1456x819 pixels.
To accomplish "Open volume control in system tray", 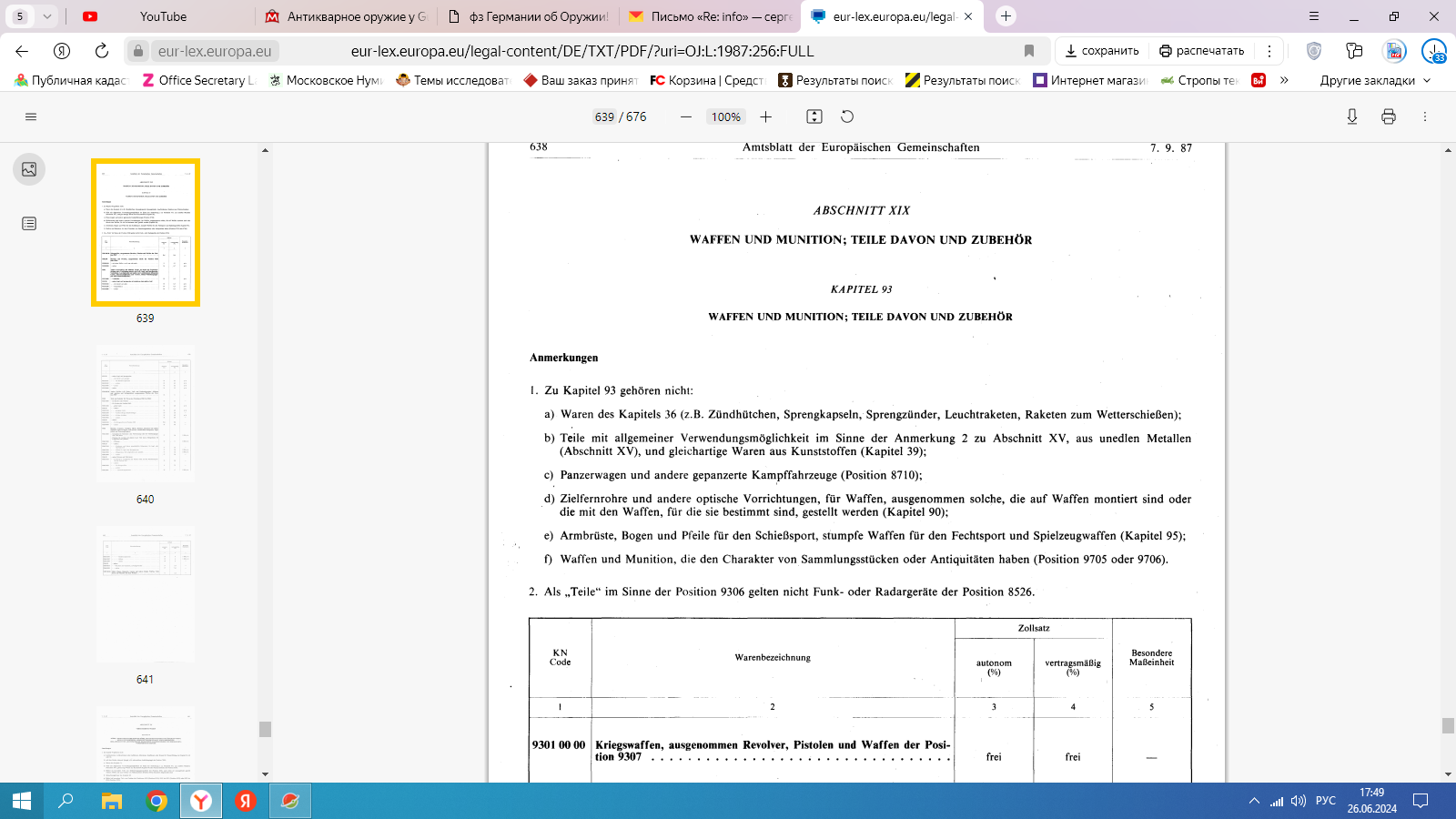I will pyautogui.click(x=1299, y=801).
